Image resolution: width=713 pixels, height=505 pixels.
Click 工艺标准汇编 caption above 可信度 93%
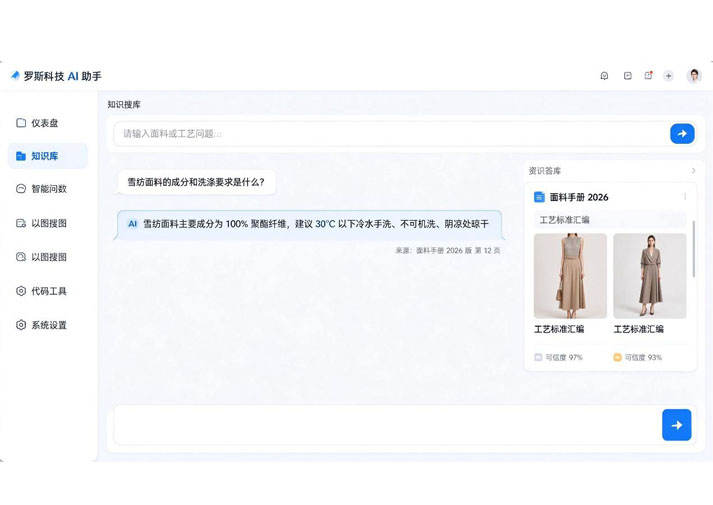point(638,329)
